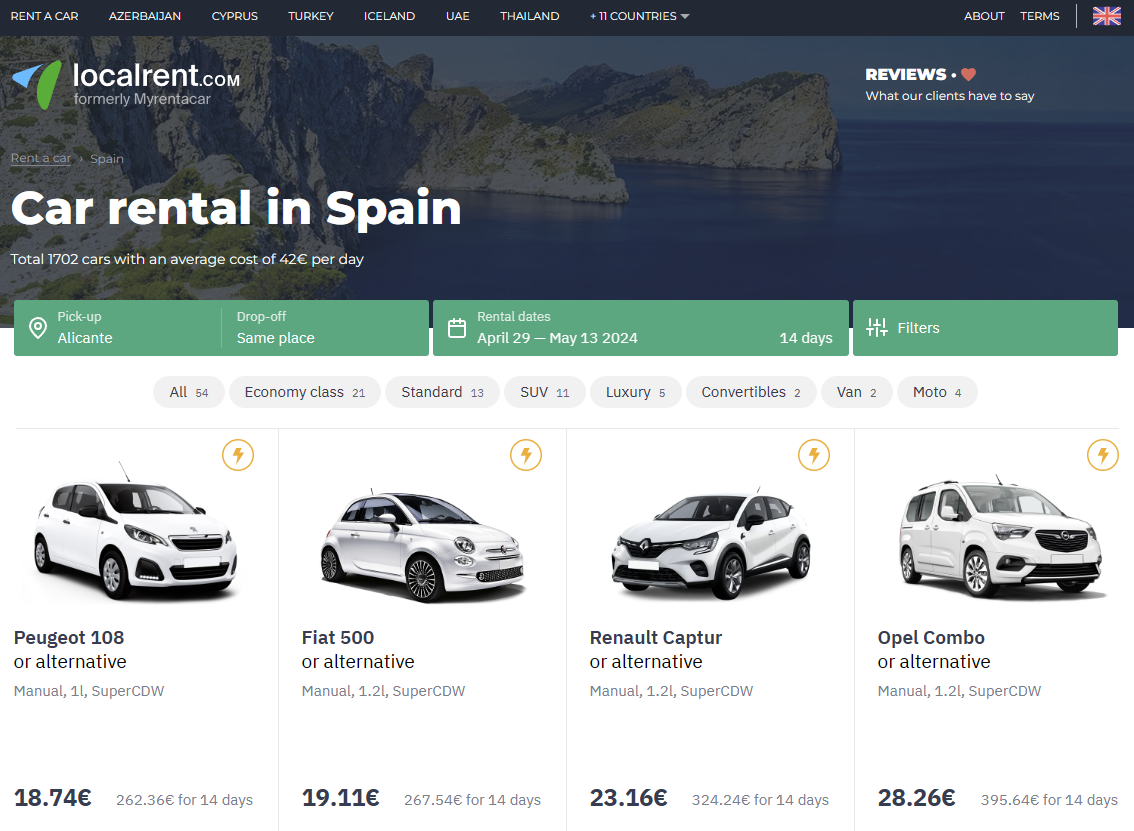Viewport: 1134px width, 831px height.
Task: Open Turkey in the top menu
Action: point(311,16)
